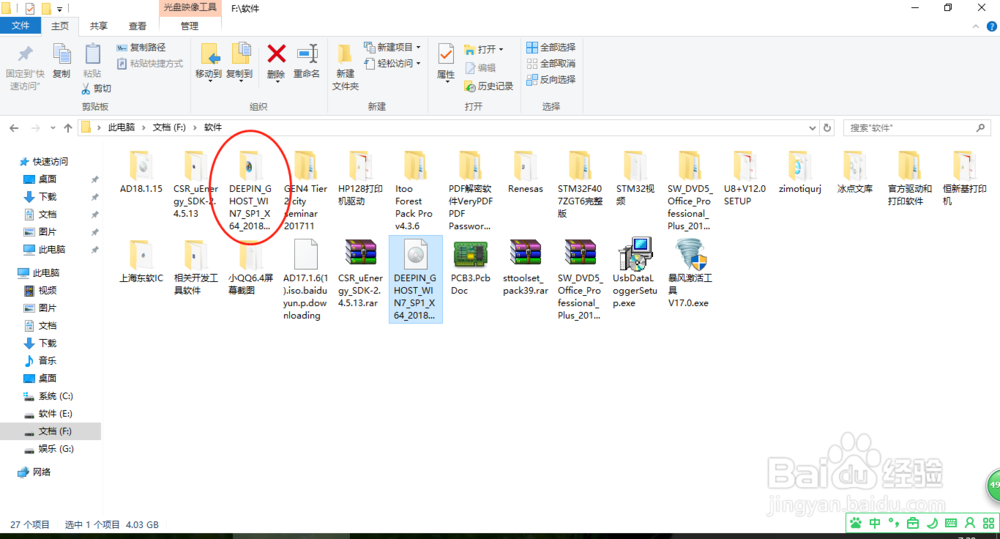Open the File (文件) tab
This screenshot has height=539, width=1000.
coord(20,26)
